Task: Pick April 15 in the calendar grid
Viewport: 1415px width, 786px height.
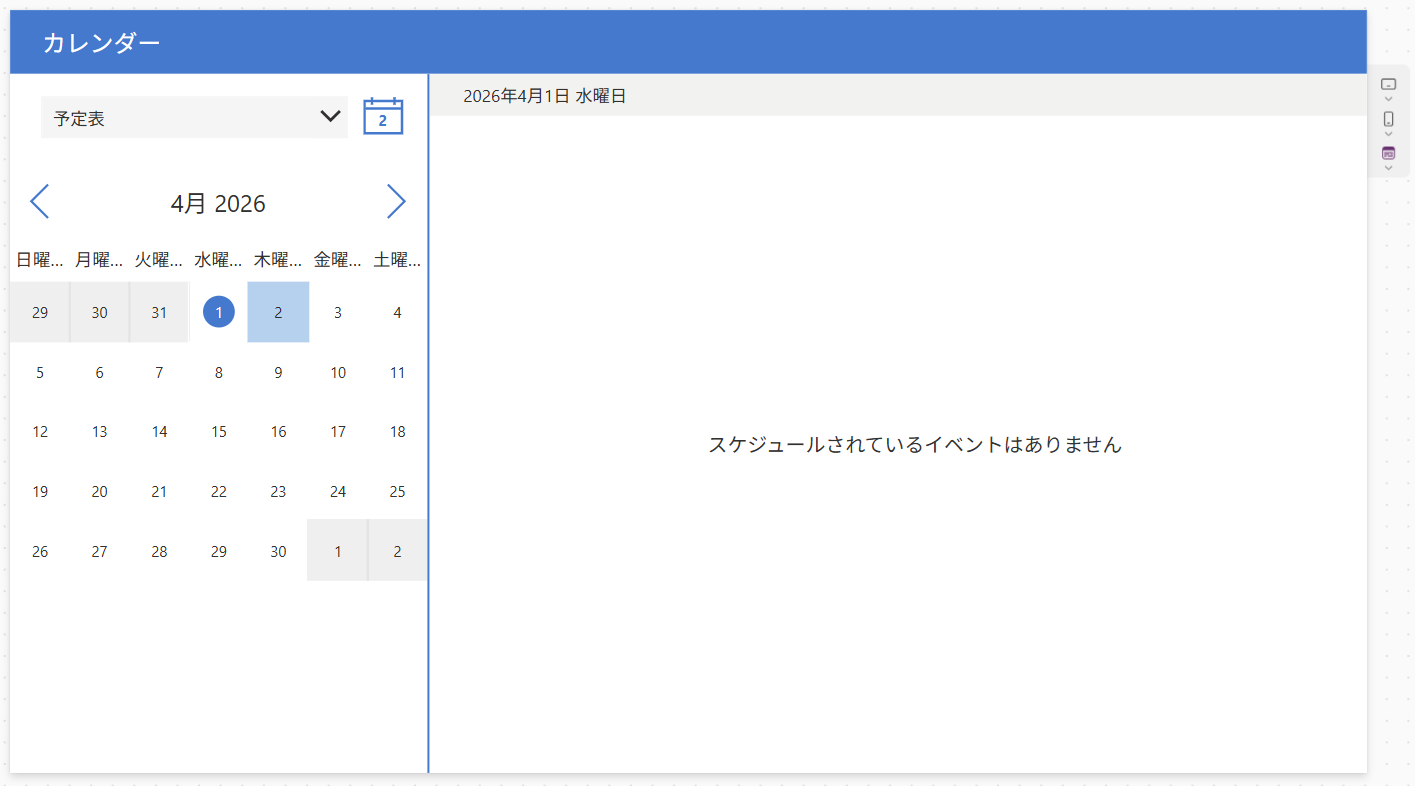Action: pyautogui.click(x=219, y=432)
